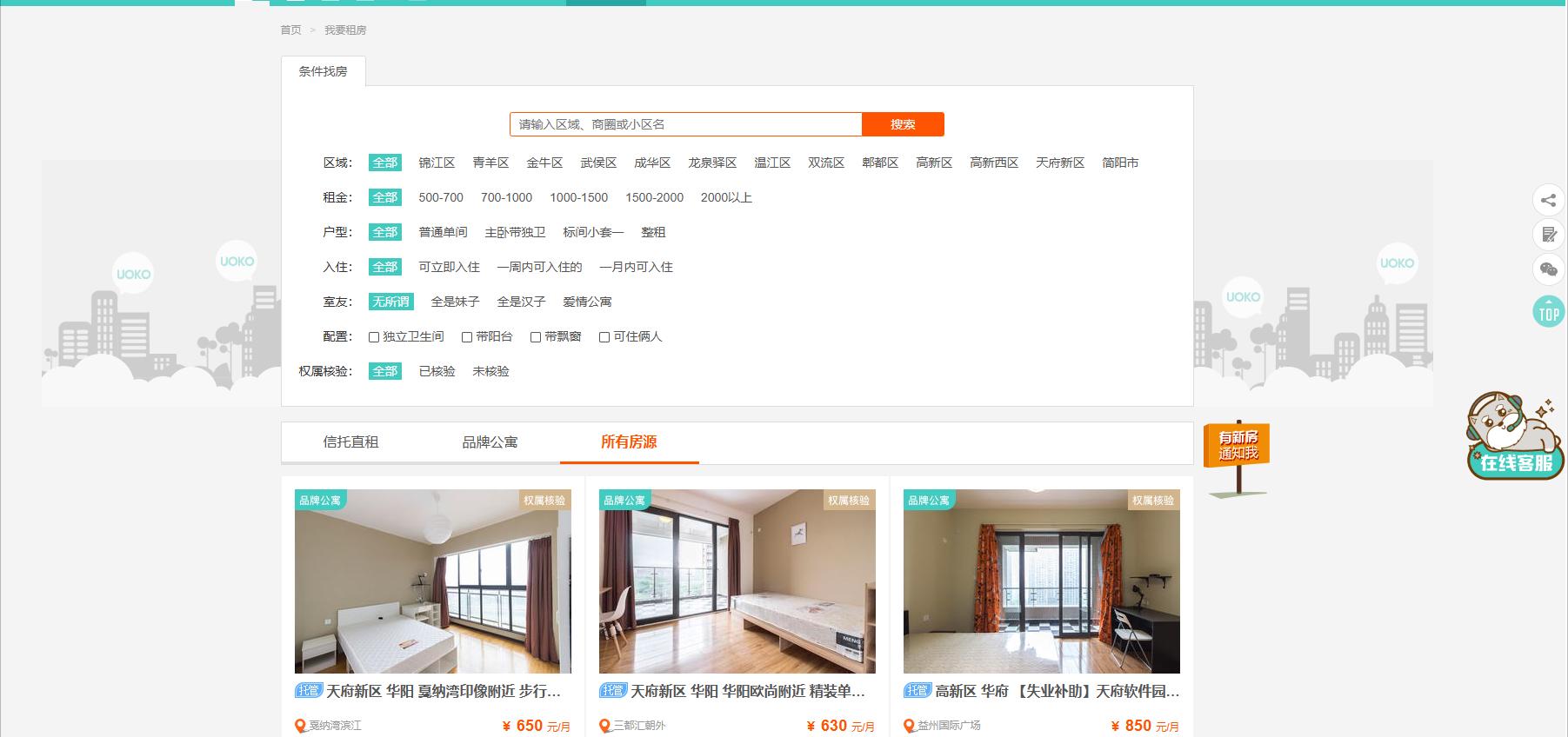Image resolution: width=1568 pixels, height=737 pixels.
Task: Click 托管 badge on 戛纳湾印像 listing
Action: point(308,690)
